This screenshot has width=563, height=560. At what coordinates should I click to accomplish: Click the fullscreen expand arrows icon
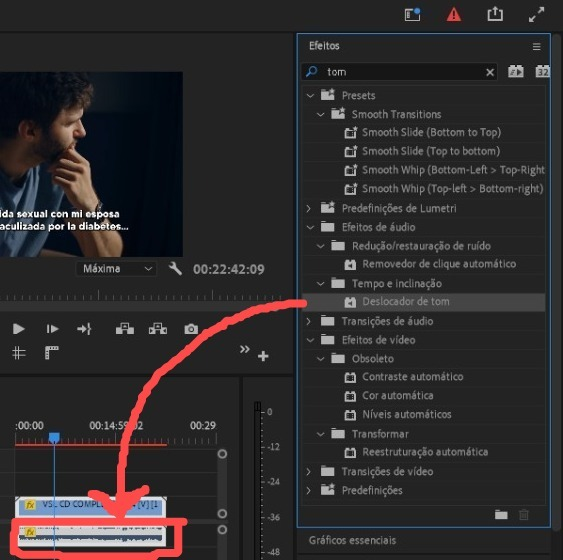[536, 15]
